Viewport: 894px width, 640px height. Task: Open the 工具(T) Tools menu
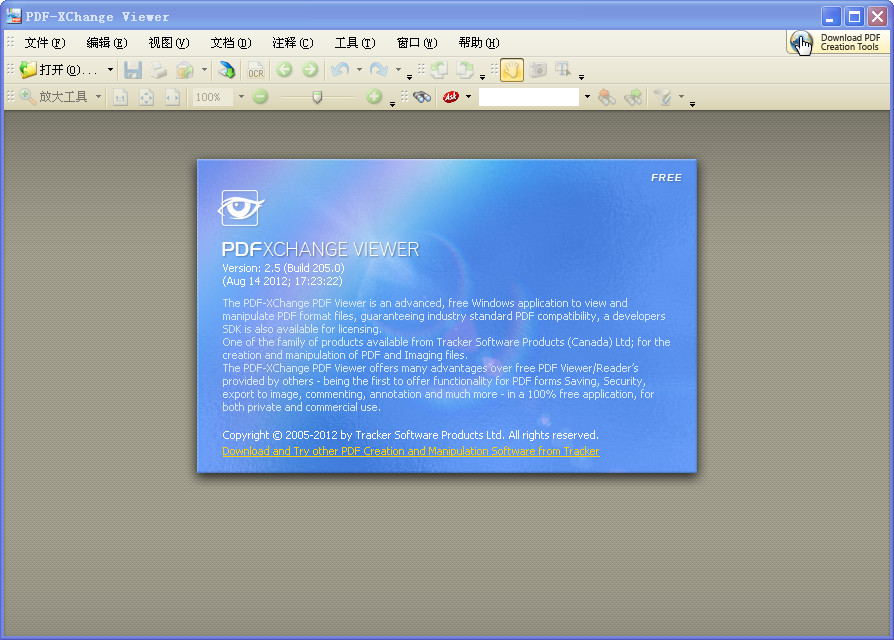355,43
